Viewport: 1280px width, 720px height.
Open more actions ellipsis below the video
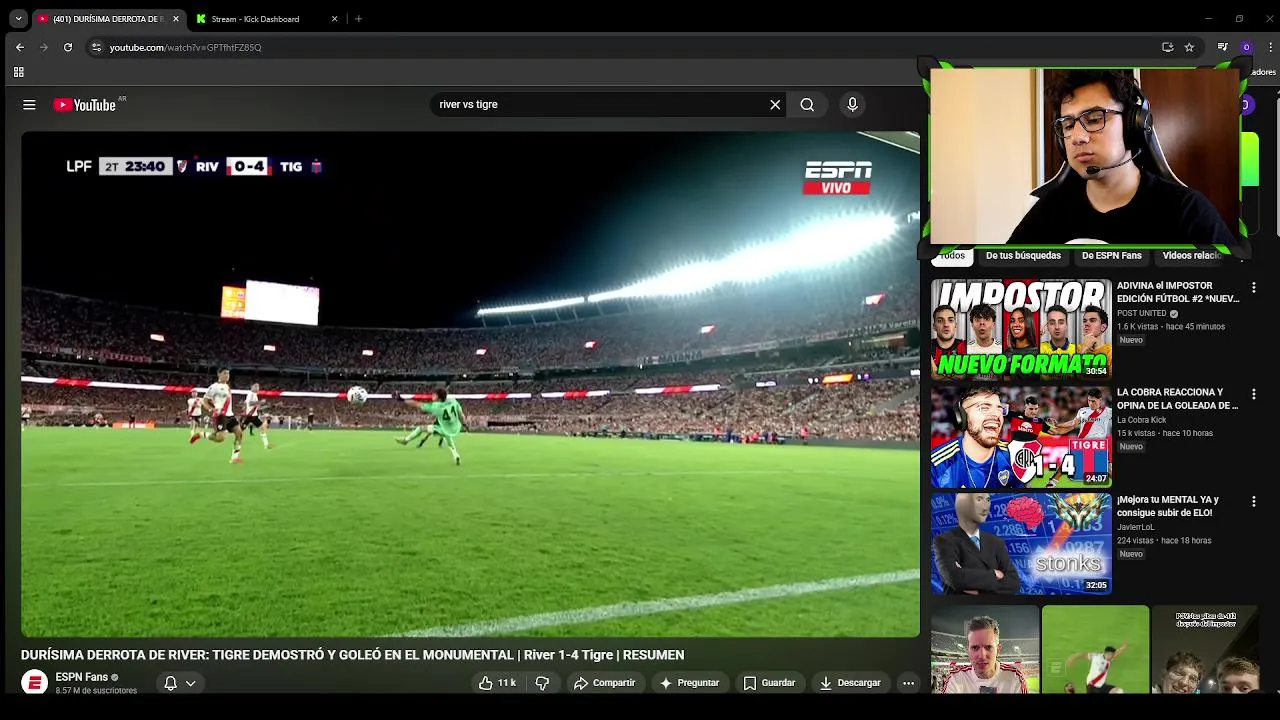click(908, 683)
